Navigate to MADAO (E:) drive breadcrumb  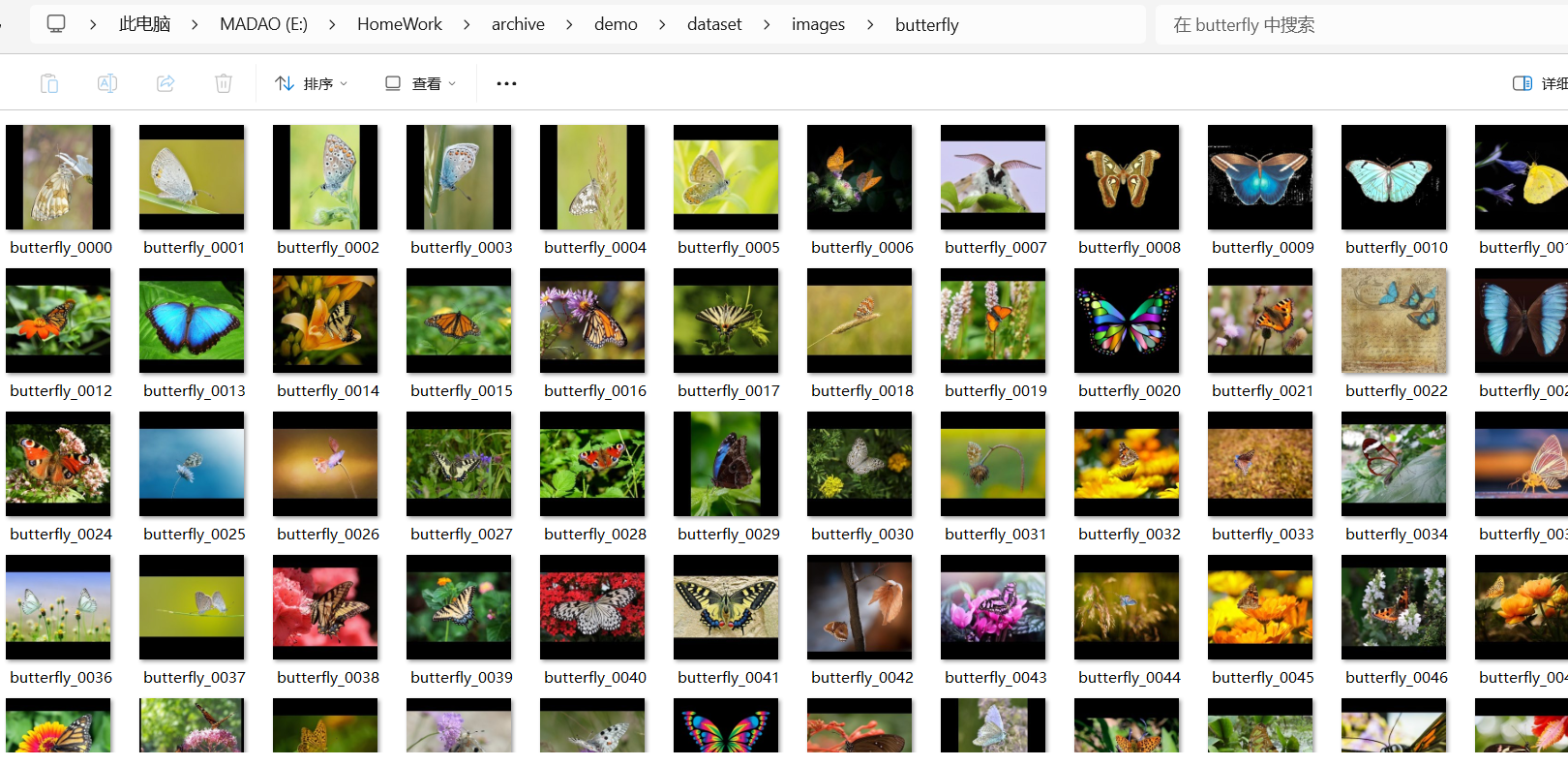[263, 24]
